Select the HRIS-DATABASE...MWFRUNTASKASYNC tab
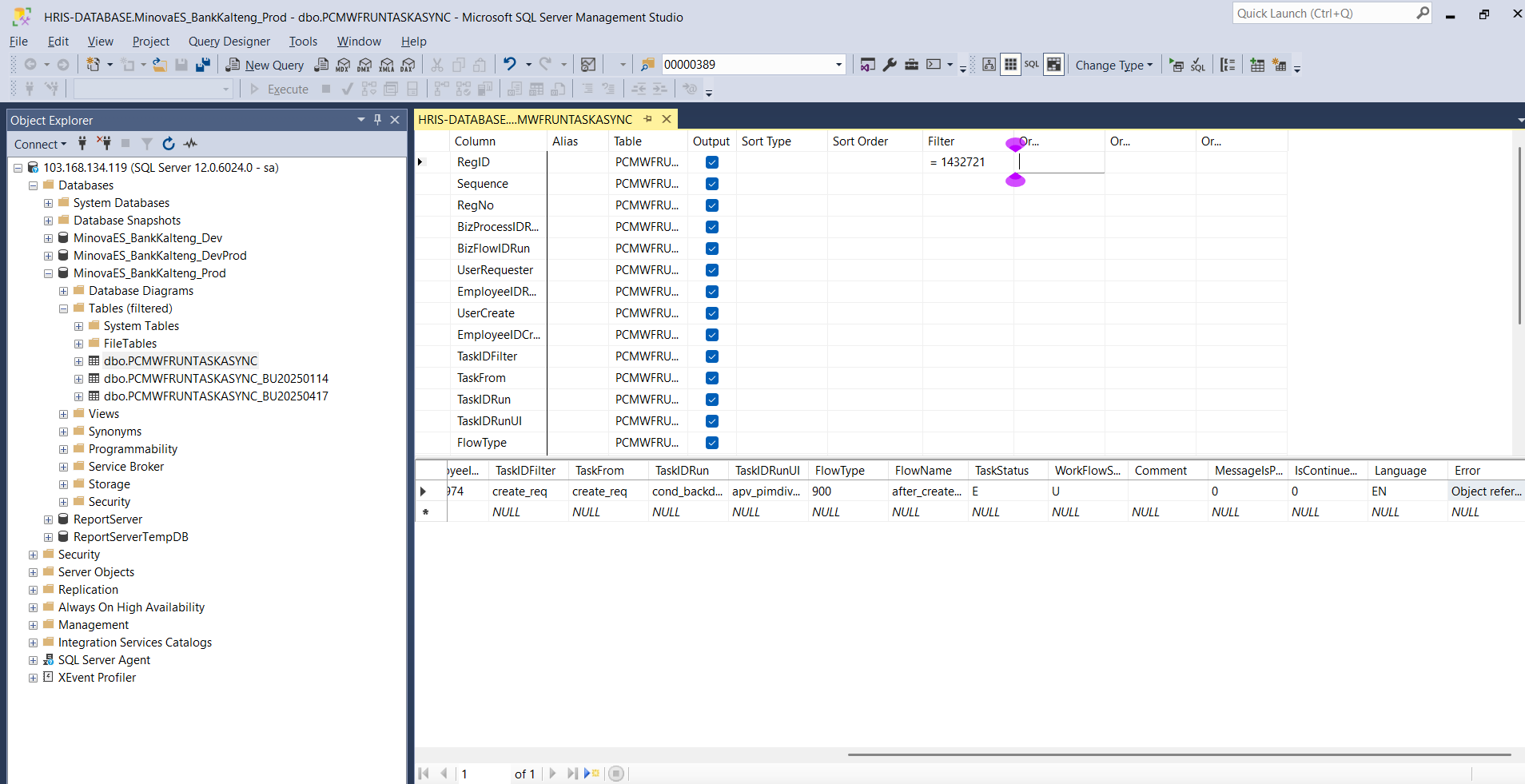 pyautogui.click(x=525, y=119)
